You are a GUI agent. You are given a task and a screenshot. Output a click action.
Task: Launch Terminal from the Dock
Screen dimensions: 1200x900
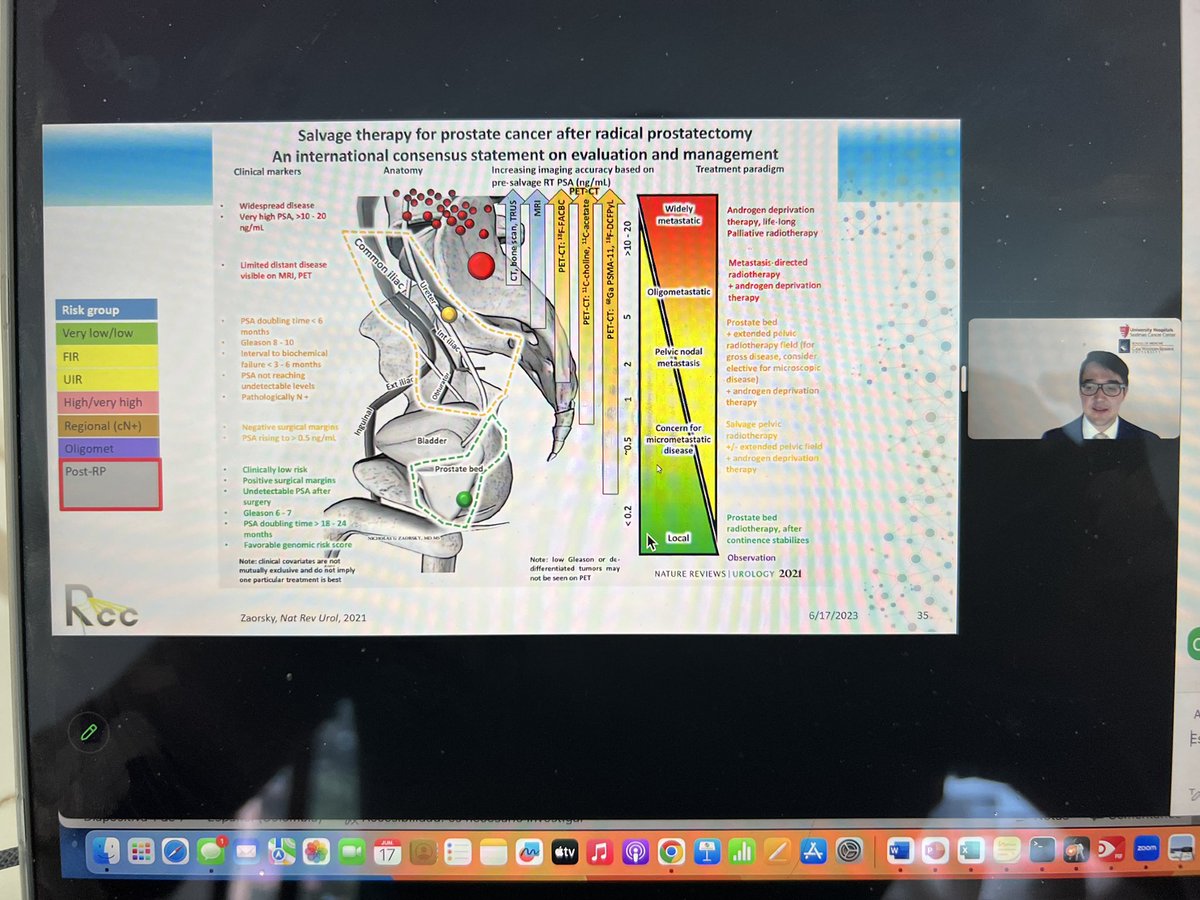pos(1042,849)
